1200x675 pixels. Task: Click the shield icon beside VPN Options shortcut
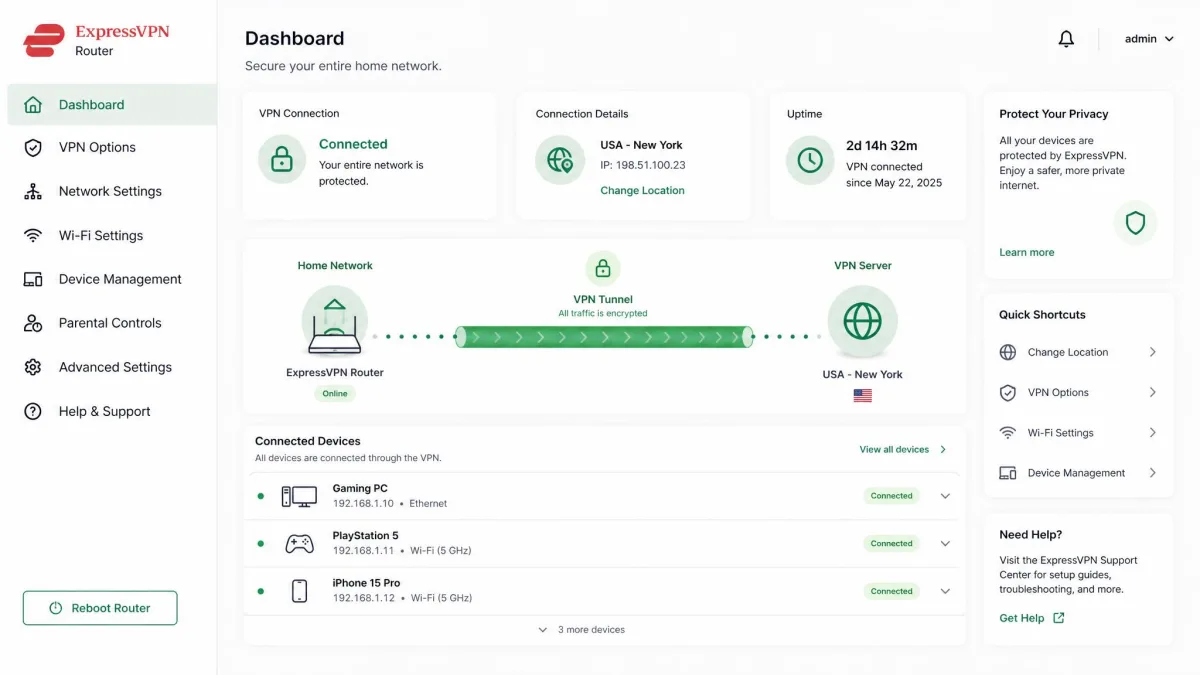(x=1008, y=393)
